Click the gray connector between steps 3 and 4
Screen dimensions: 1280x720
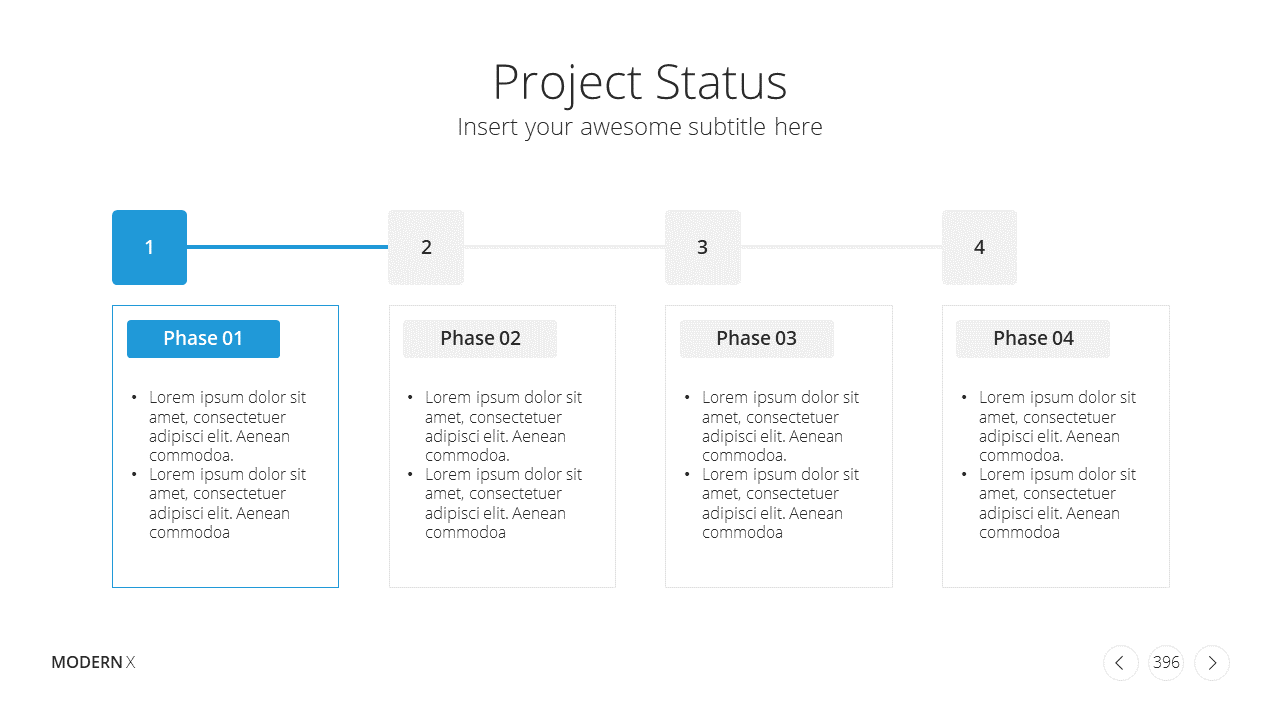pos(841,247)
